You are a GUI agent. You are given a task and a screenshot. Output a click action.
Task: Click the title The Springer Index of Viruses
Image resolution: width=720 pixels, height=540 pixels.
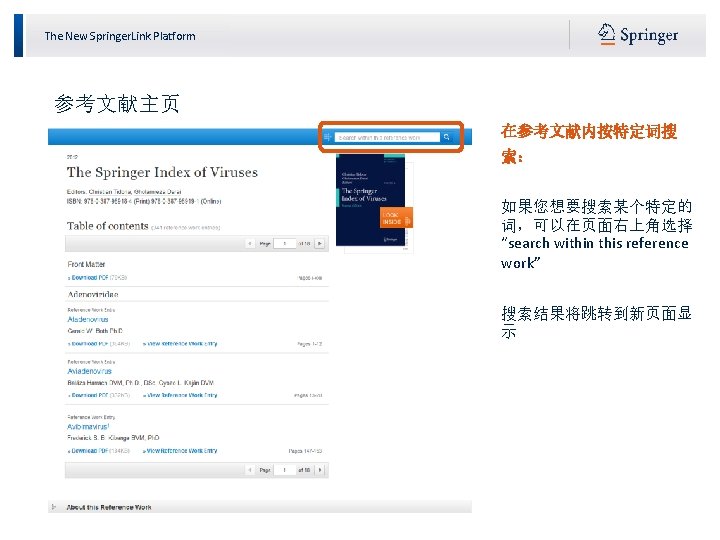(x=162, y=172)
